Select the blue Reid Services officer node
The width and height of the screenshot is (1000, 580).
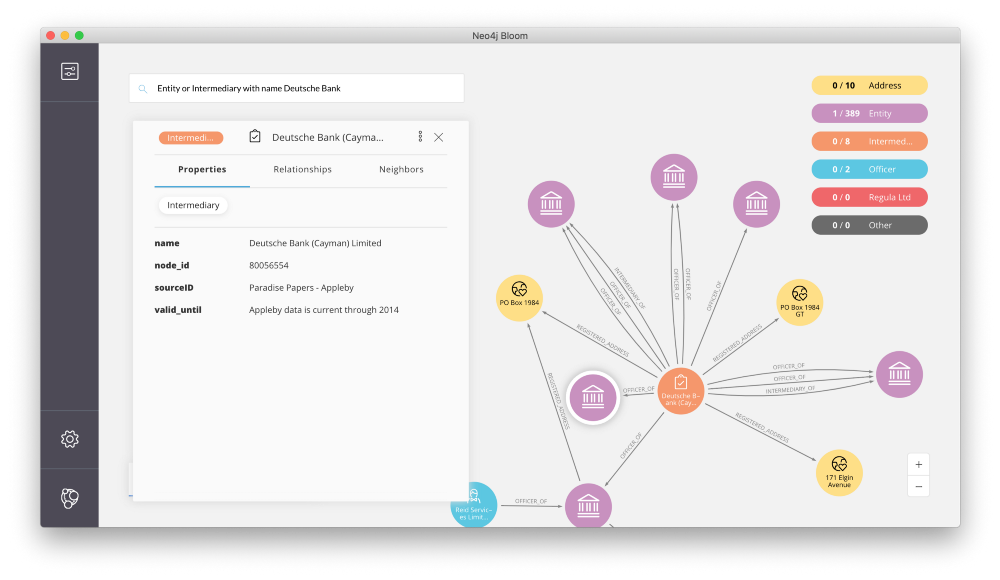tap(474, 505)
